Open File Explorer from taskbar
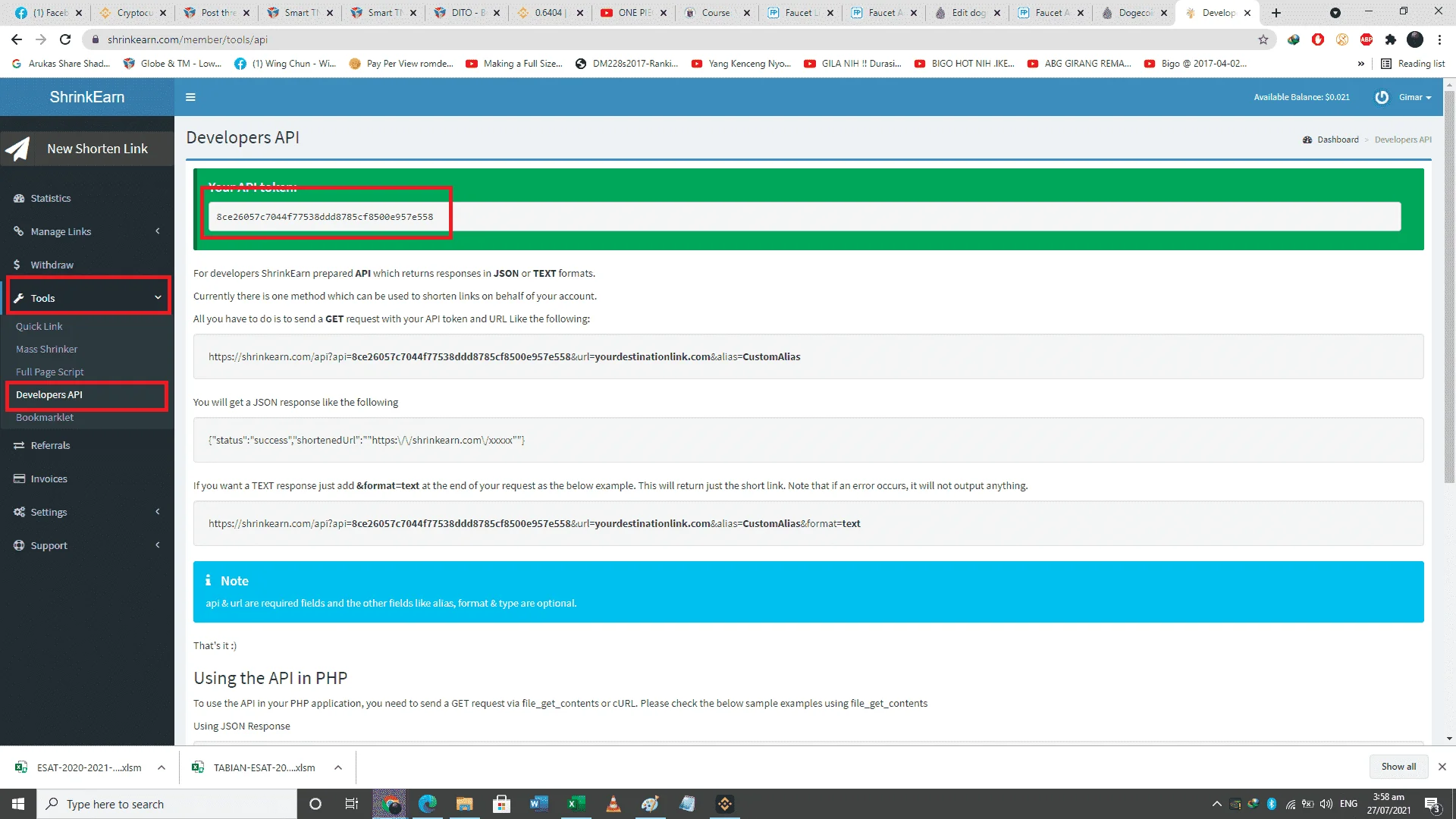This screenshot has width=1456, height=819. (x=464, y=804)
